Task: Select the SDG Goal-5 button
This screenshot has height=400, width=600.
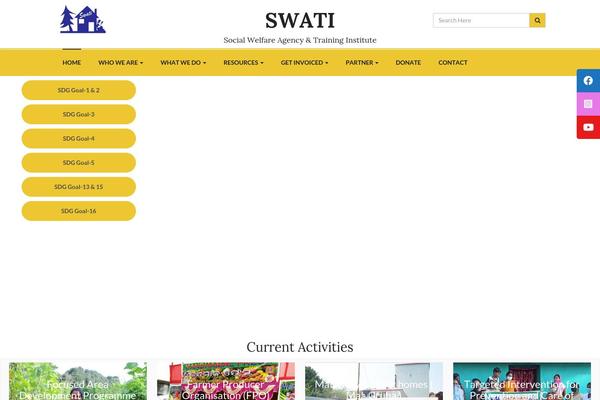Action: [79, 163]
